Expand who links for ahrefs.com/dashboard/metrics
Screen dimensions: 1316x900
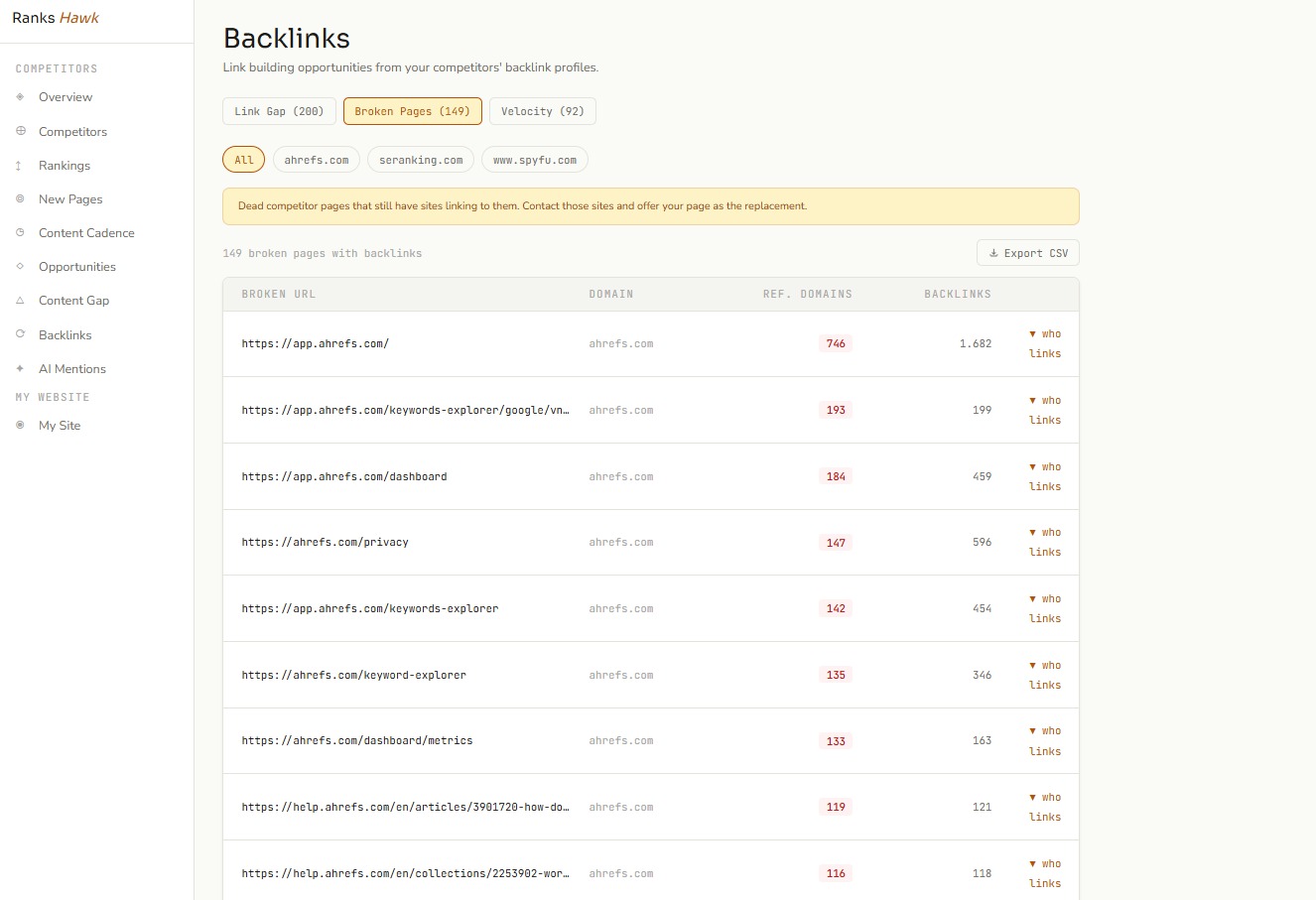point(1045,741)
